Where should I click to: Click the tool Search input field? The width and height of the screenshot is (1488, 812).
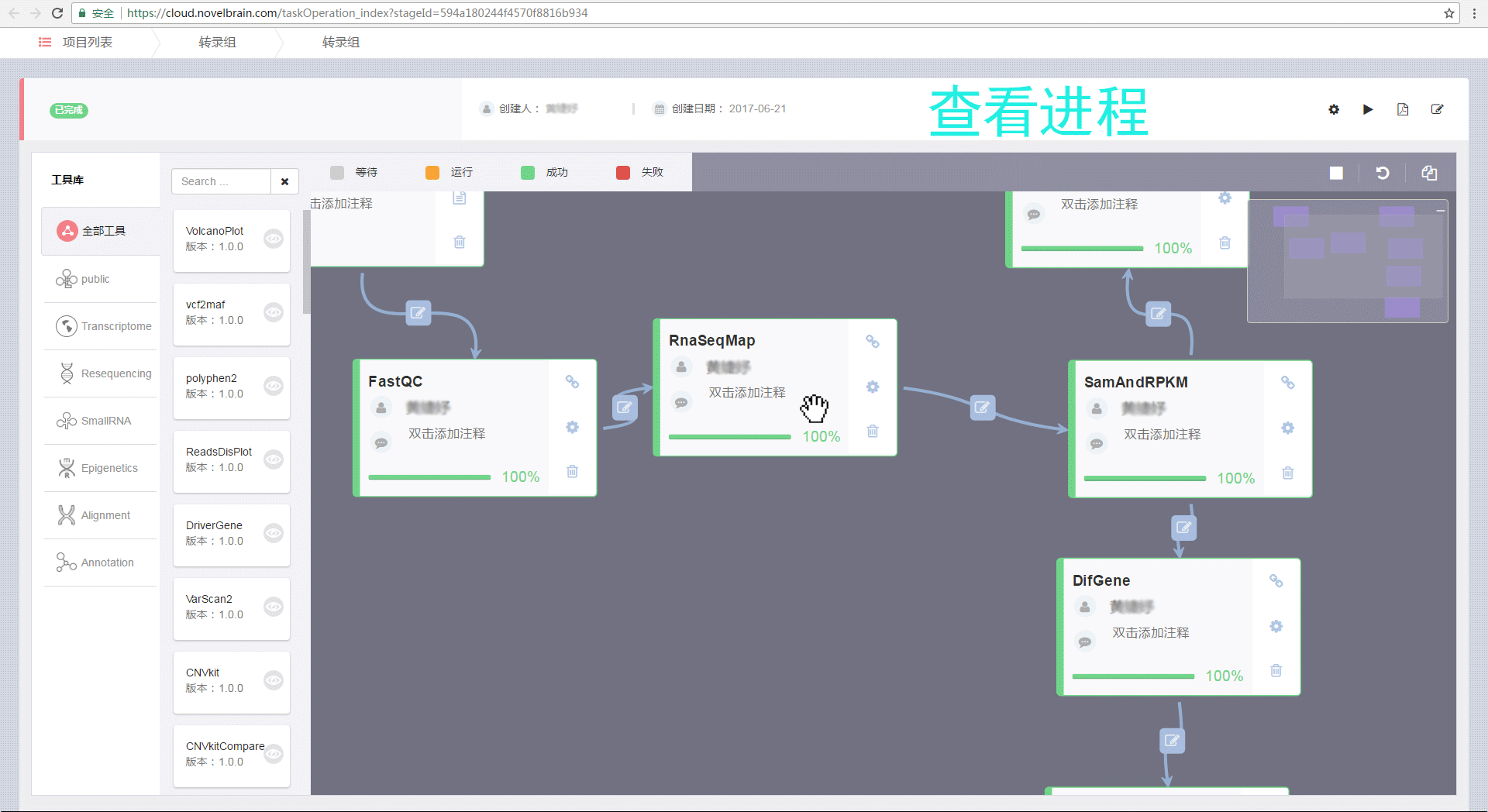221,181
